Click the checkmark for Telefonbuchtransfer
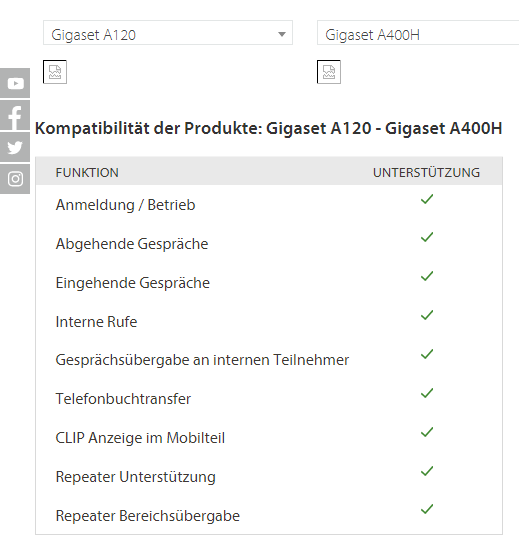The width and height of the screenshot is (519, 541). pos(427,393)
